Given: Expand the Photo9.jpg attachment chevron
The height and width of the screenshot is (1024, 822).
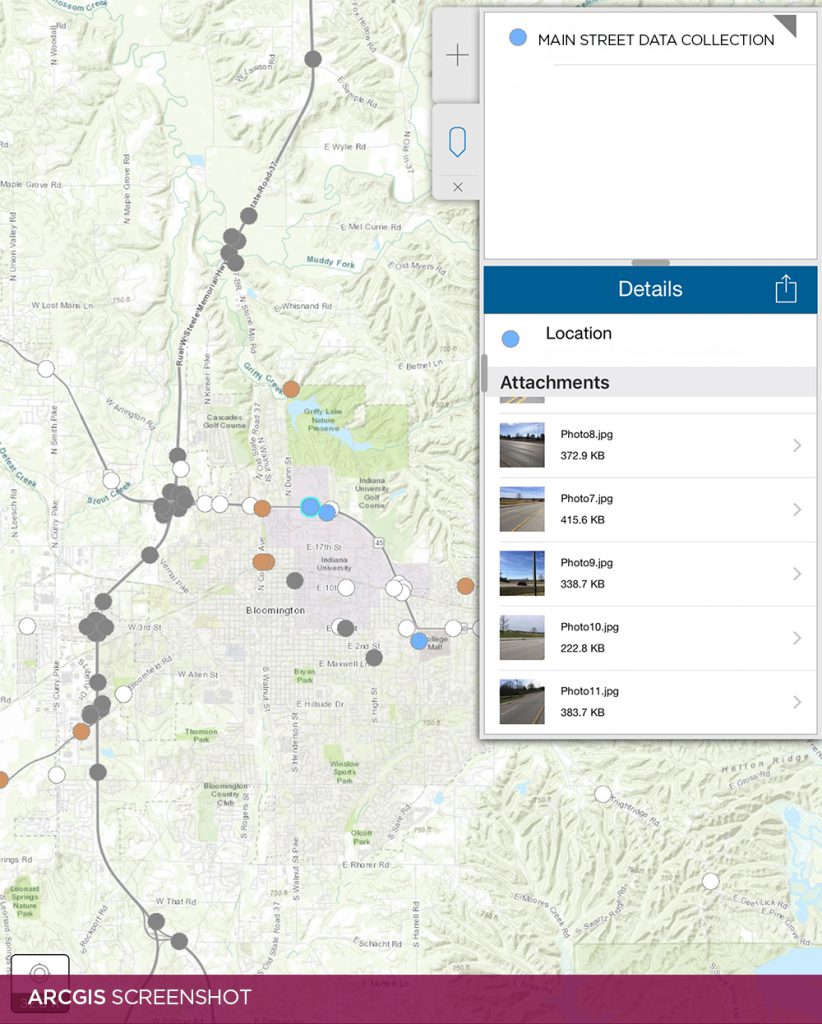Looking at the screenshot, I should [798, 573].
